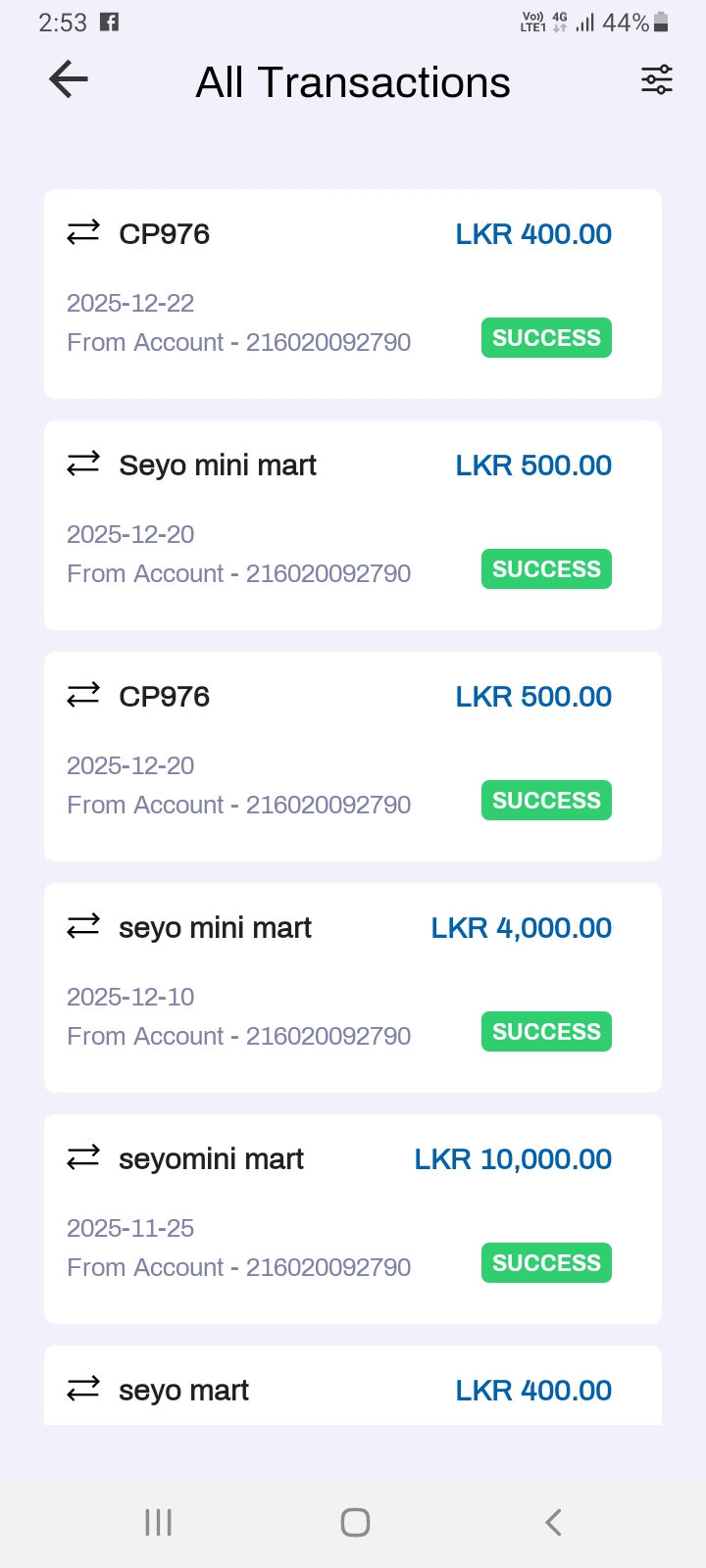Tap the 2025-11-25 date on seyomini mart card
Screen dimensions: 706x1568
click(130, 1228)
